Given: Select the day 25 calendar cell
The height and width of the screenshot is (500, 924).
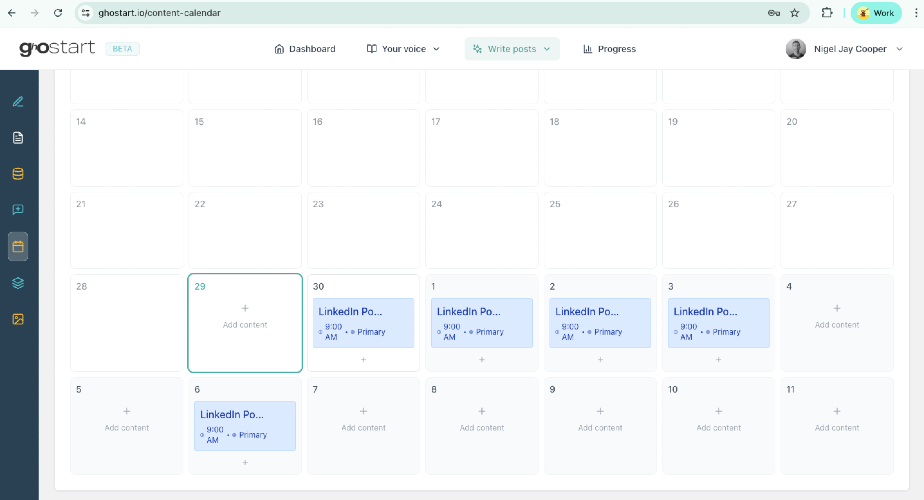Looking at the screenshot, I should click(600, 231).
